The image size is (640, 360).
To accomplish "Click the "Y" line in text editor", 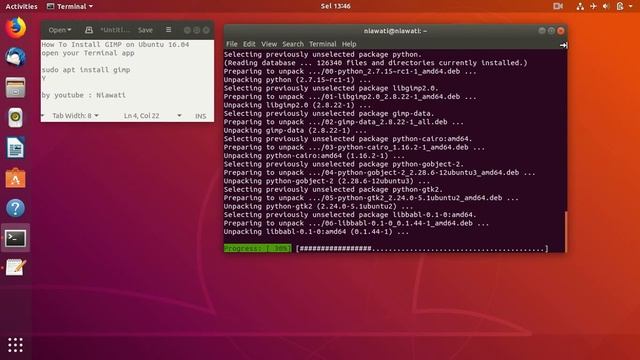I will [x=44, y=78].
